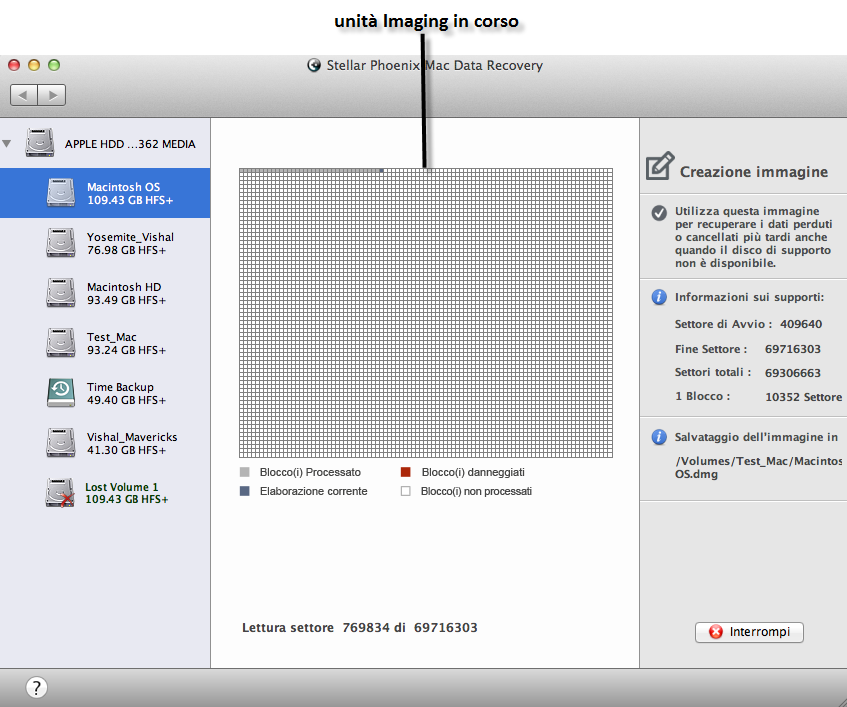Click the /Volumes/Test_Mac/Macintos OS.dmg path

click(x=758, y=467)
